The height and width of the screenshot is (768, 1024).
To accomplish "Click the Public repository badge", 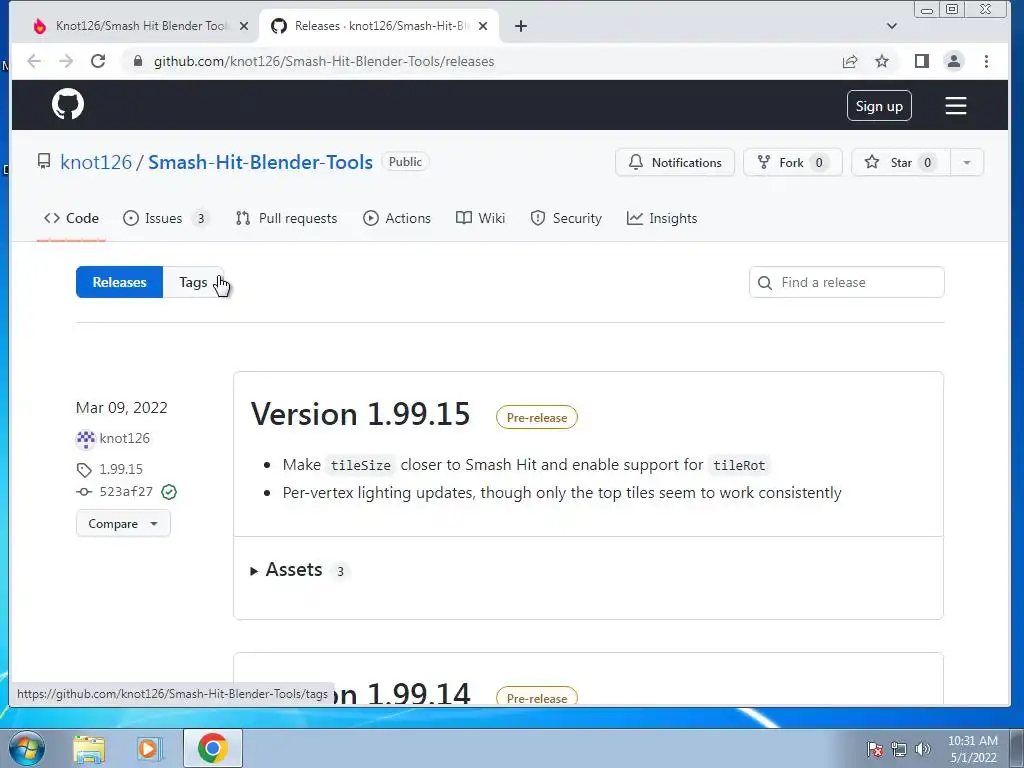I will 405,162.
